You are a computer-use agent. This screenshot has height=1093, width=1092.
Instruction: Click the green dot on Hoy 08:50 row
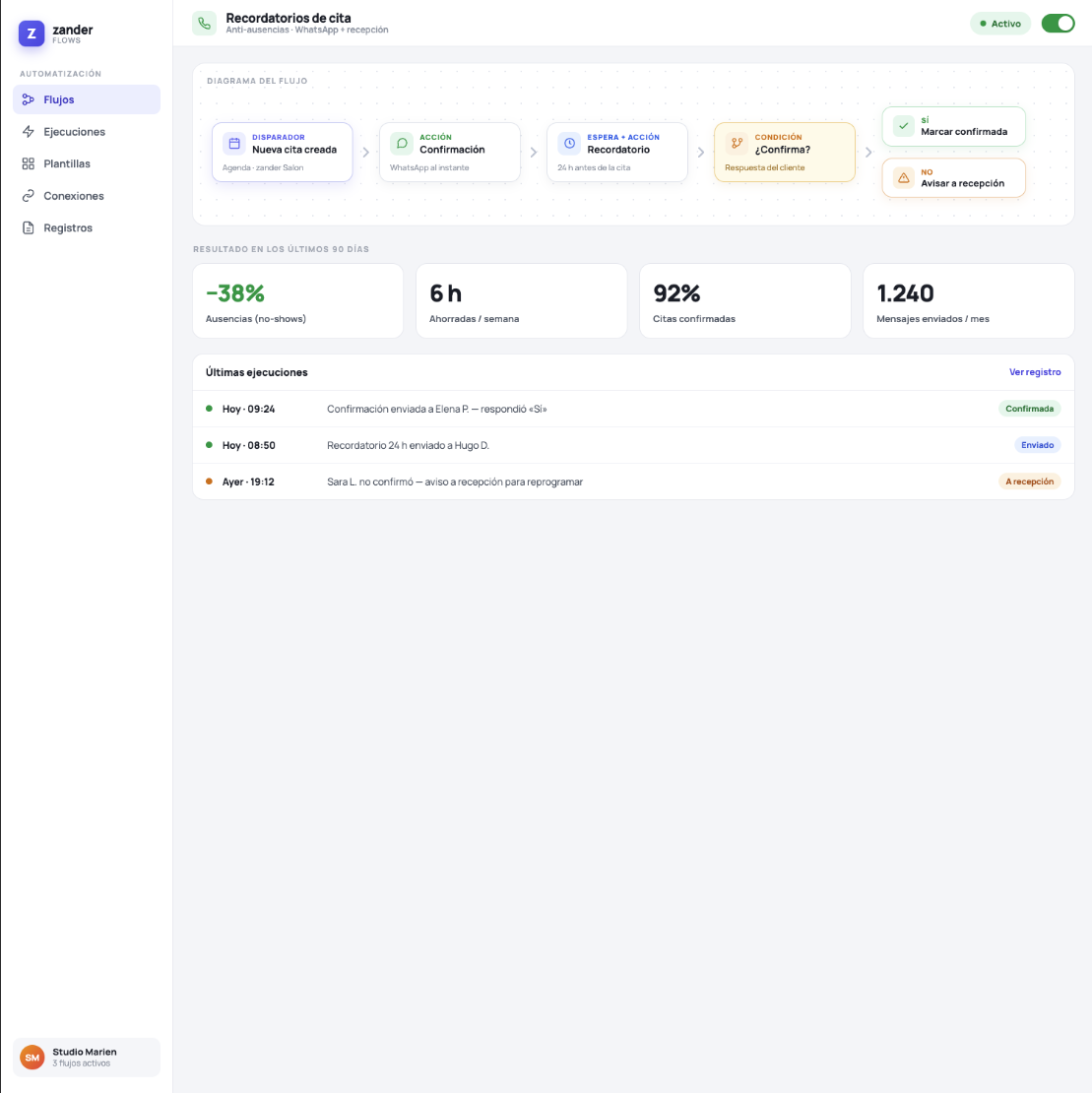click(x=209, y=445)
